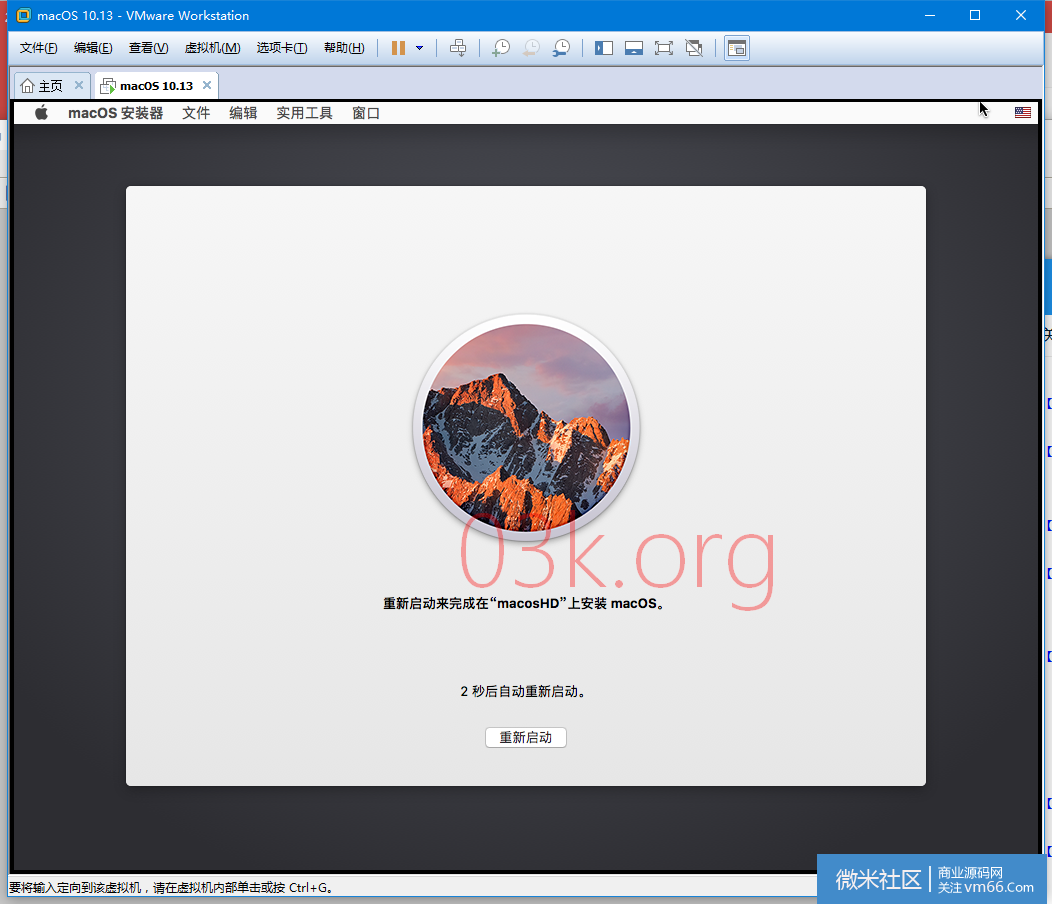Open the power options dropdown arrow
1052x904 pixels.
click(x=419, y=48)
